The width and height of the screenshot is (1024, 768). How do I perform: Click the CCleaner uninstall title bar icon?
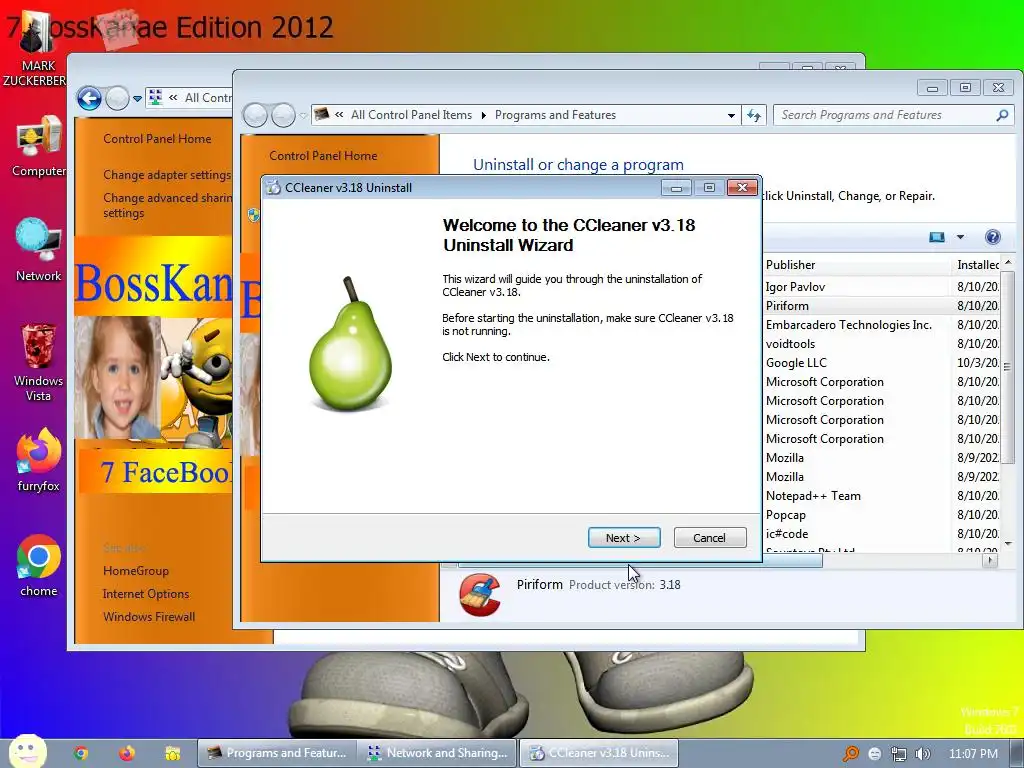click(x=274, y=187)
